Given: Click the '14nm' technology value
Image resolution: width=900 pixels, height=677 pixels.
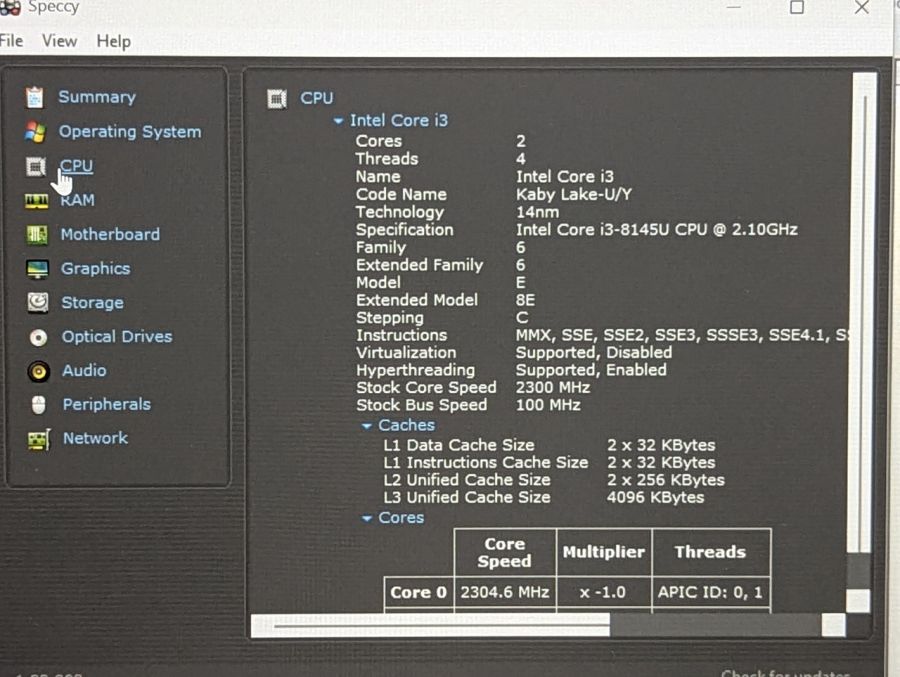Looking at the screenshot, I should point(537,212).
